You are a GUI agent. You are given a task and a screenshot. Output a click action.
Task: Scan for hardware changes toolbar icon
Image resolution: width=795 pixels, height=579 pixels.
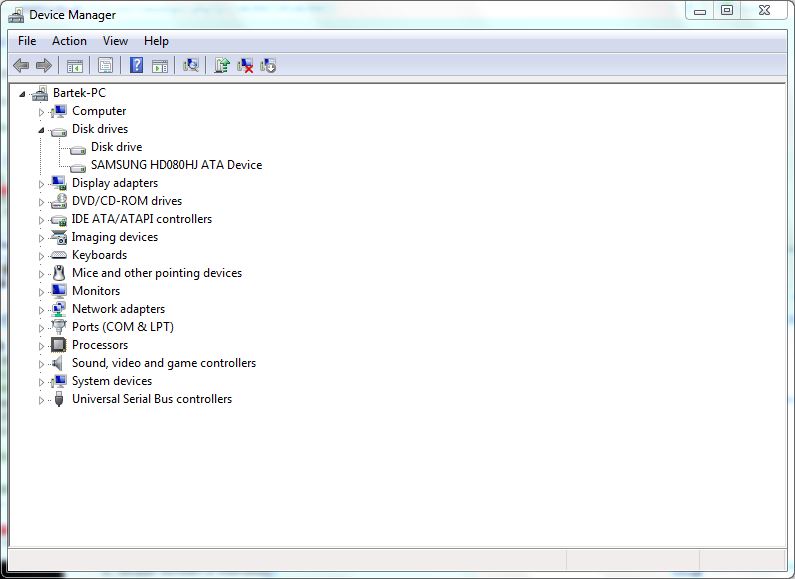click(x=191, y=65)
